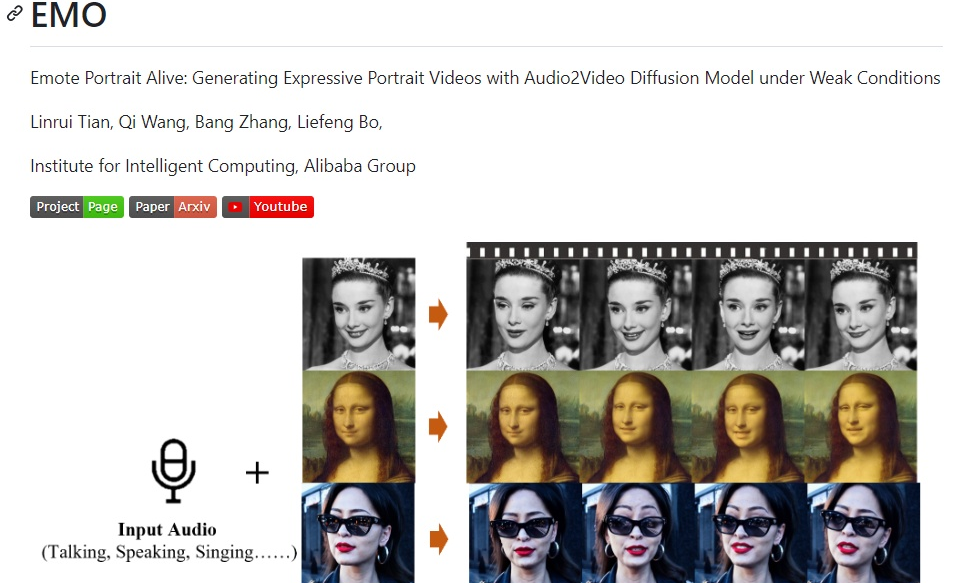Screen dimensions: 960x584
Task: Click the Input Audio label text
Action: [x=167, y=530]
